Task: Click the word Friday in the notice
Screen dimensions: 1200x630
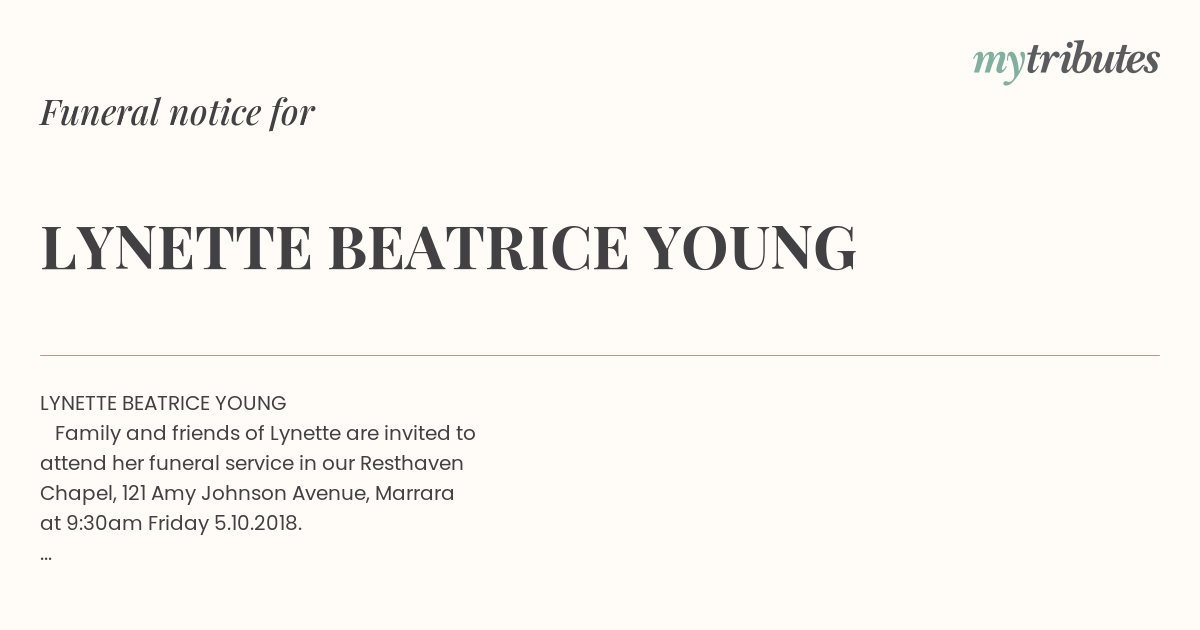Action: tap(178, 523)
